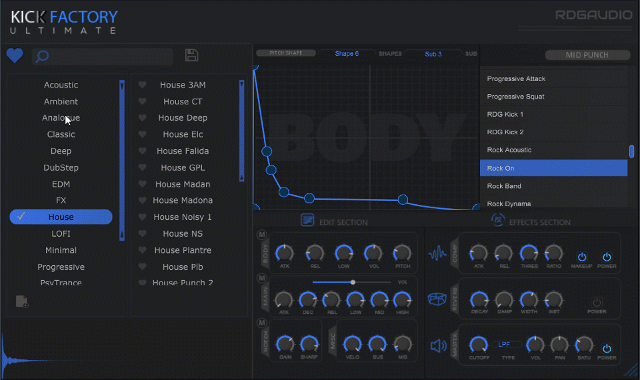Click the file icon below category list
The width and height of the screenshot is (640, 380).
[x=22, y=301]
